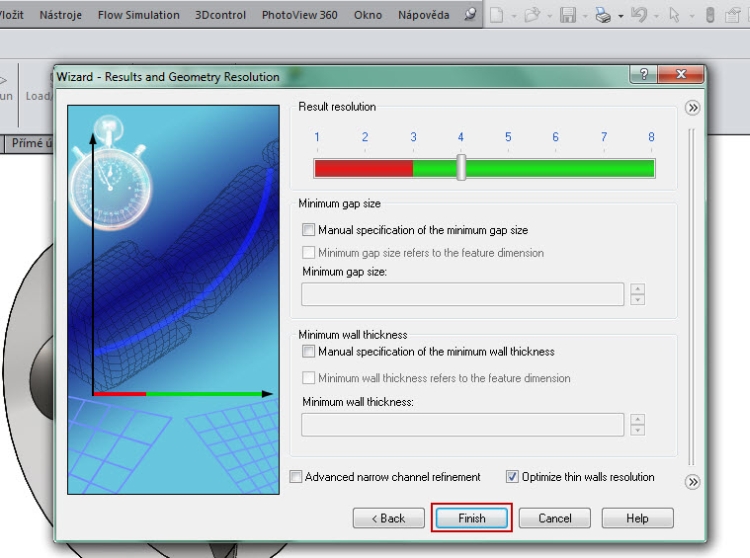Enable Manual specification of the minimum gap size
This screenshot has width=750, height=558.
pos(309,230)
